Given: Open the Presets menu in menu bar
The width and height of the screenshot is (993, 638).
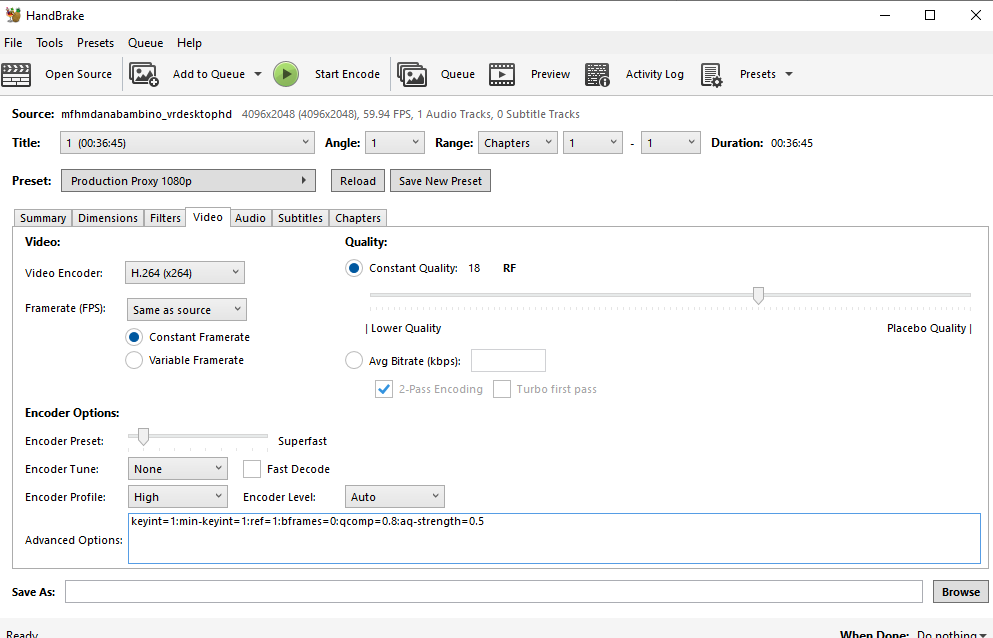Looking at the screenshot, I should (96, 42).
